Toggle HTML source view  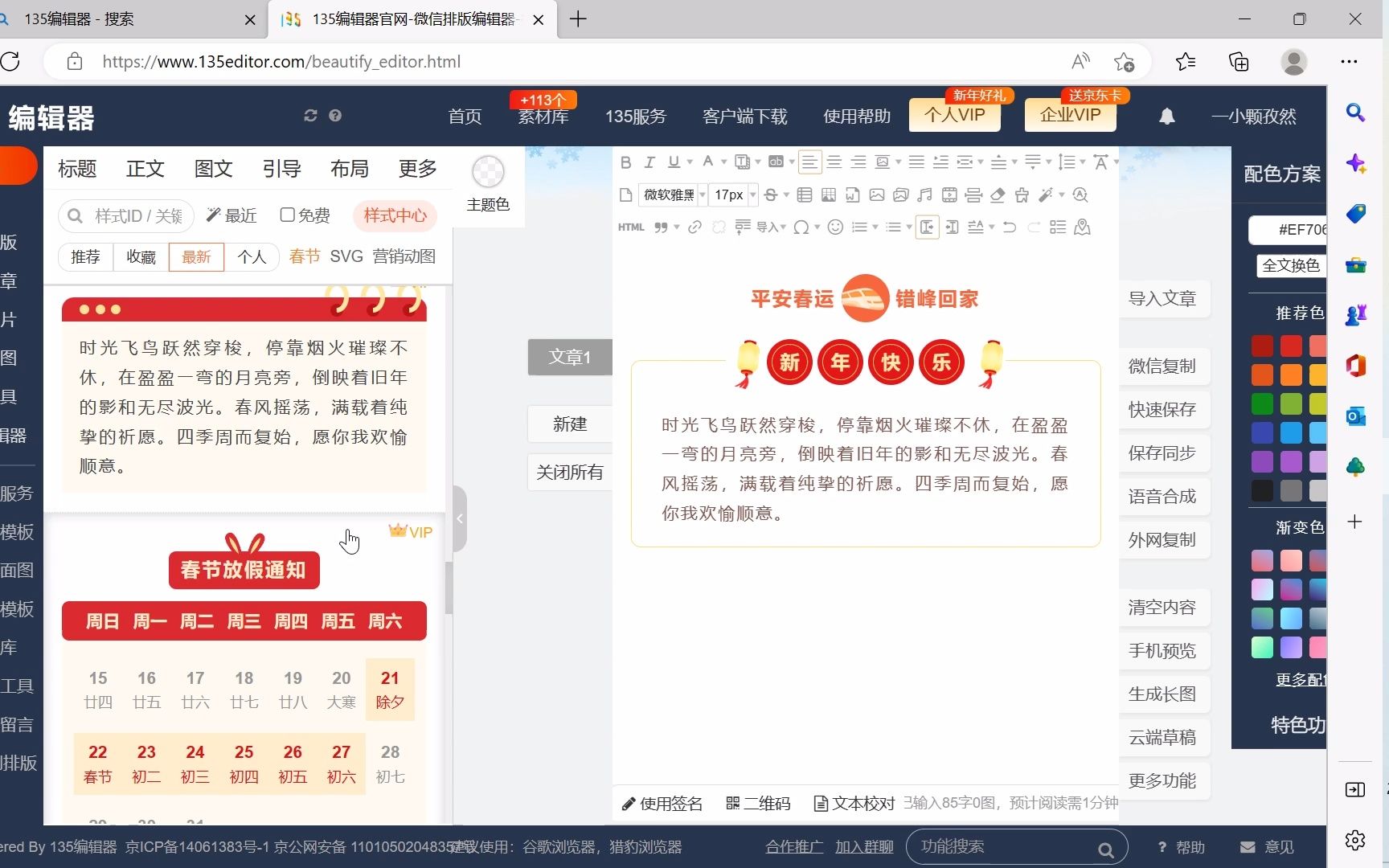631,227
